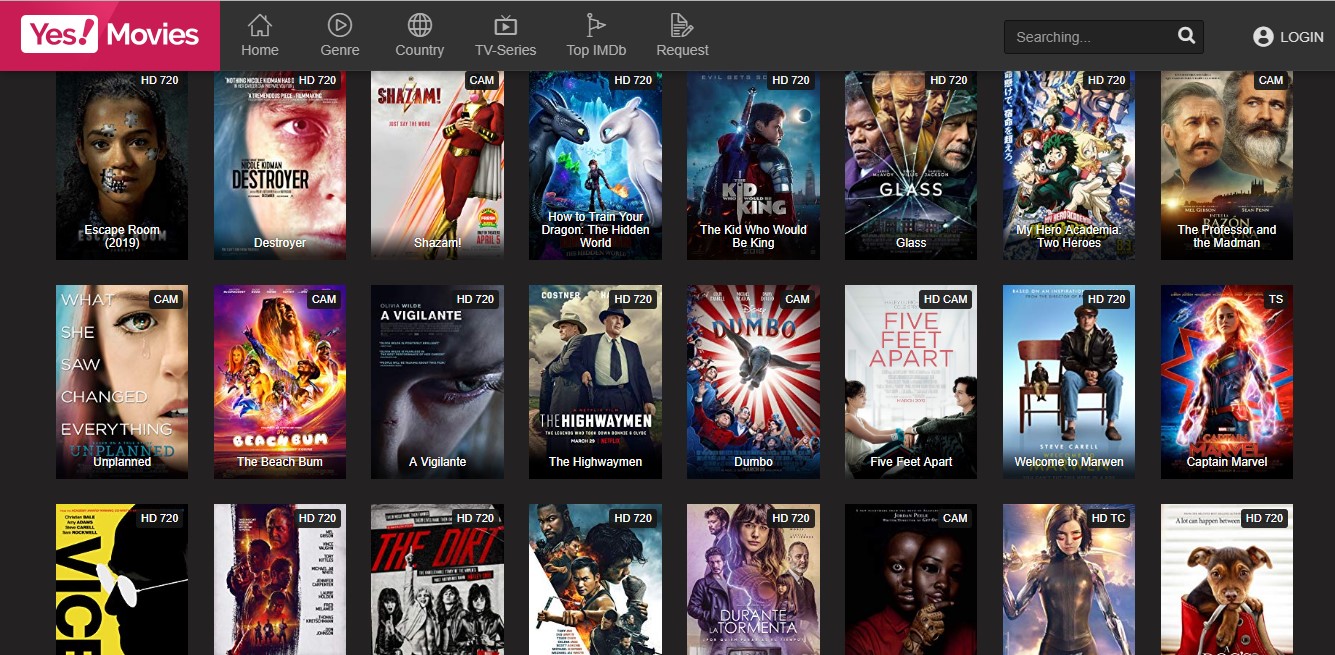Open the Five Feet Apart poster
Image resolution: width=1335 pixels, height=655 pixels.
[x=911, y=382]
